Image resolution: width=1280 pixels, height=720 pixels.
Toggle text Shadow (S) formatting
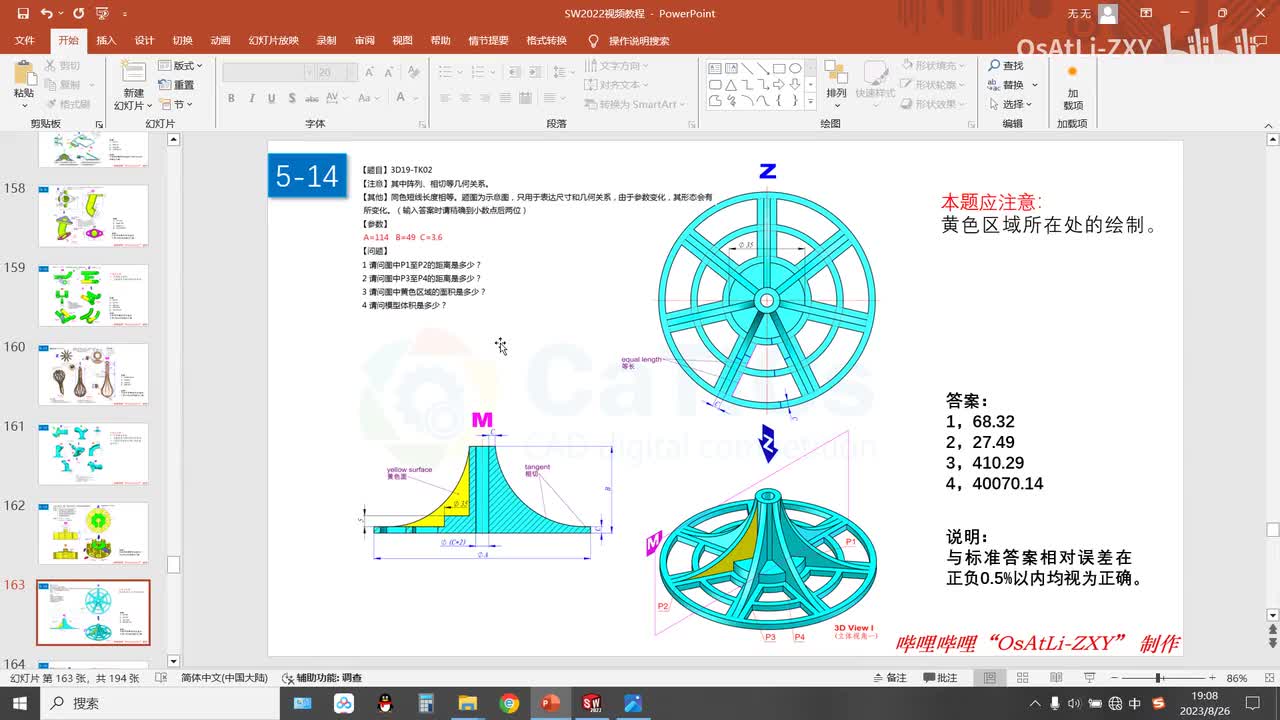coord(291,98)
